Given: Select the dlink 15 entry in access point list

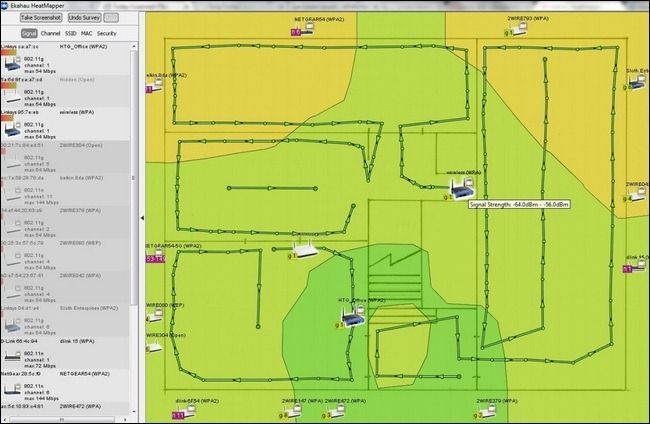Looking at the screenshot, I should 65,354.
